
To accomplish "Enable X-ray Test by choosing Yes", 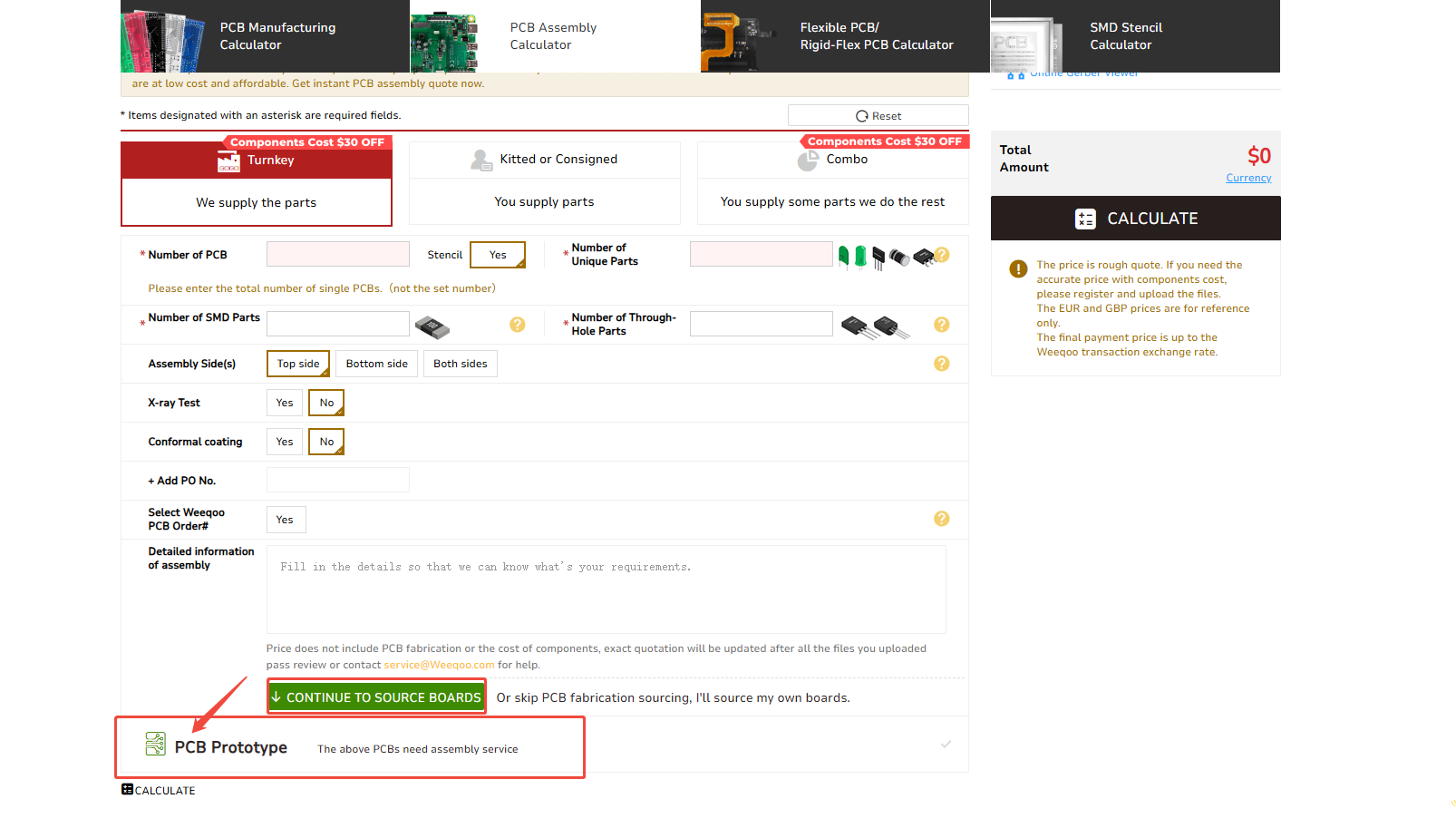I will point(285,403).
